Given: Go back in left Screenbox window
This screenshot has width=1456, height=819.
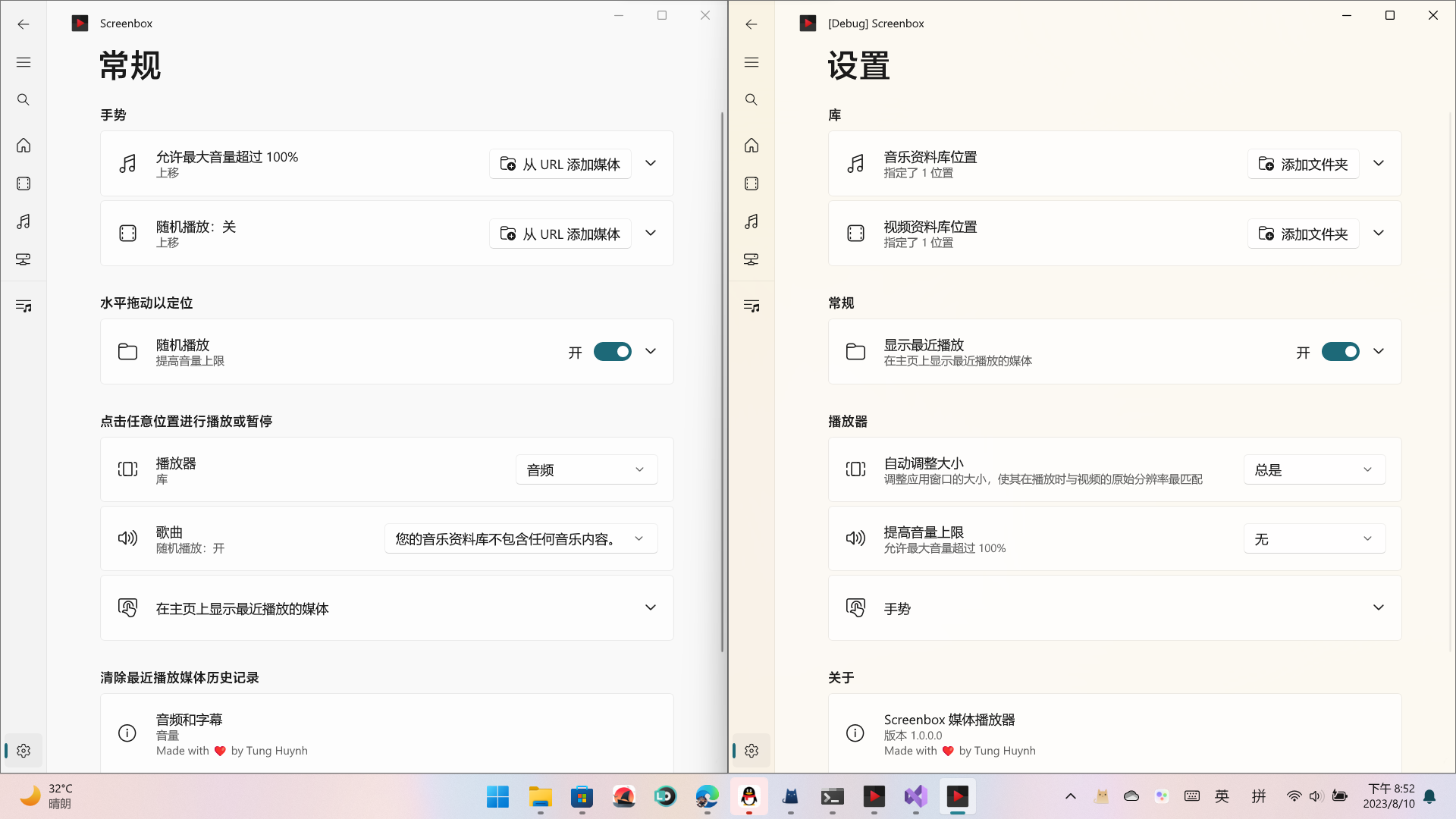Looking at the screenshot, I should coord(24,24).
